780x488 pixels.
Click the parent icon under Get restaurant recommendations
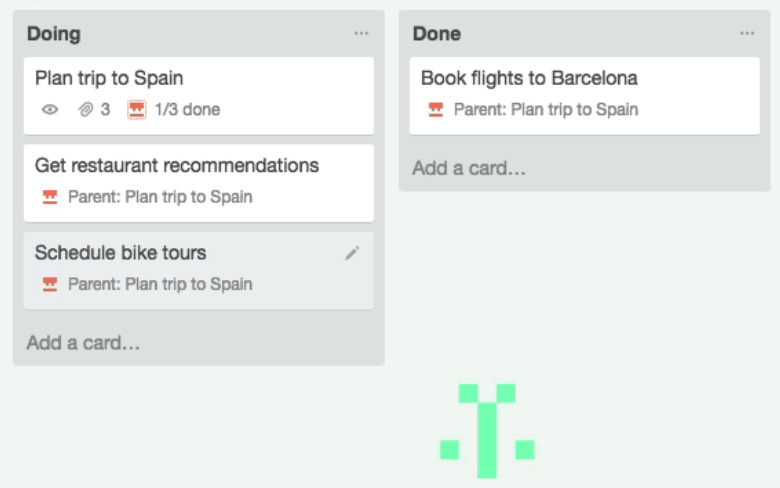pos(50,197)
